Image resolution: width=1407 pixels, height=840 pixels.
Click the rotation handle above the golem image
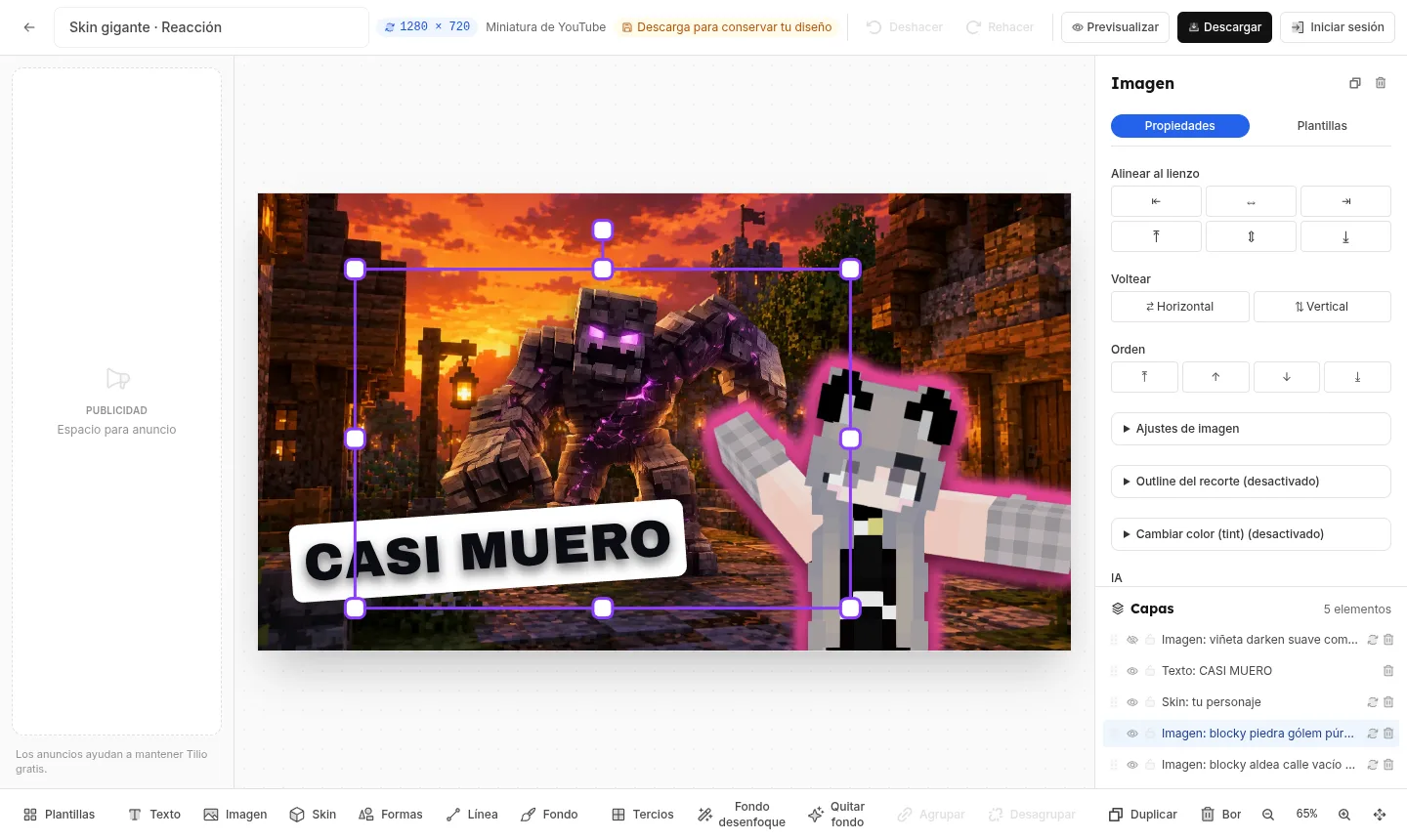tap(603, 230)
